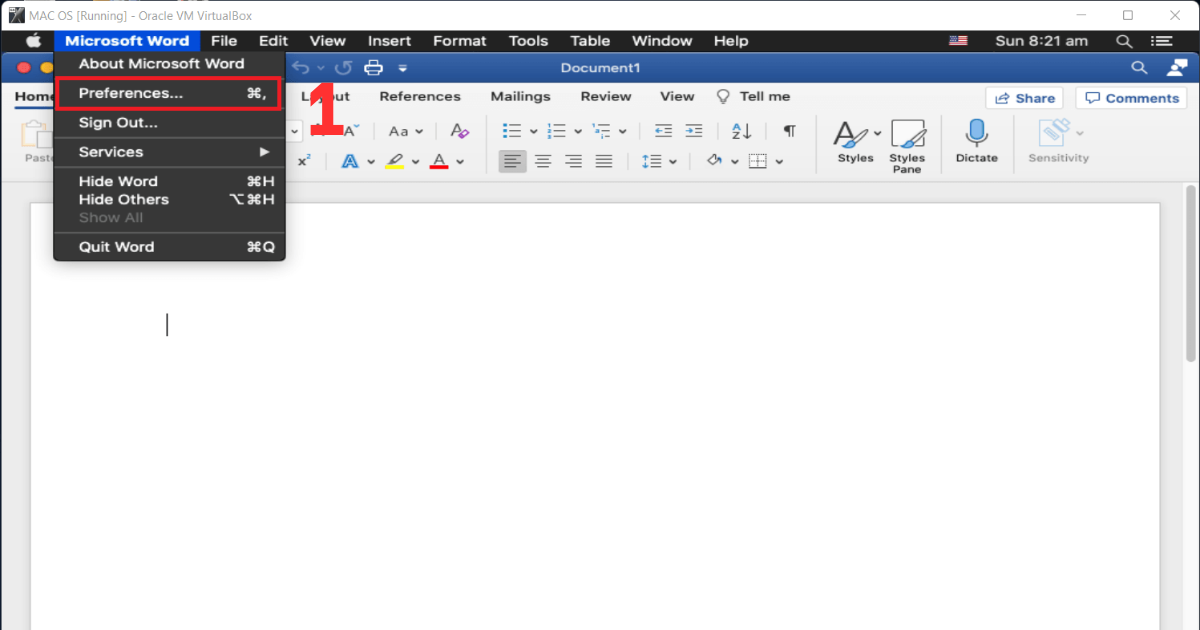Image resolution: width=1200 pixels, height=630 pixels.
Task: Open the quick access customize arrow
Action: tap(403, 68)
